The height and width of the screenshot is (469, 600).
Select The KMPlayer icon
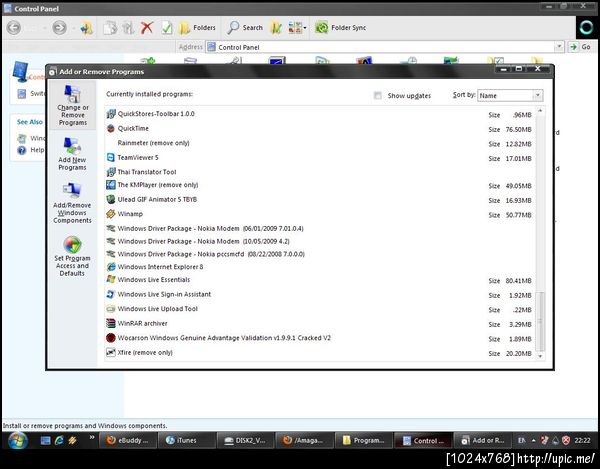coord(111,185)
